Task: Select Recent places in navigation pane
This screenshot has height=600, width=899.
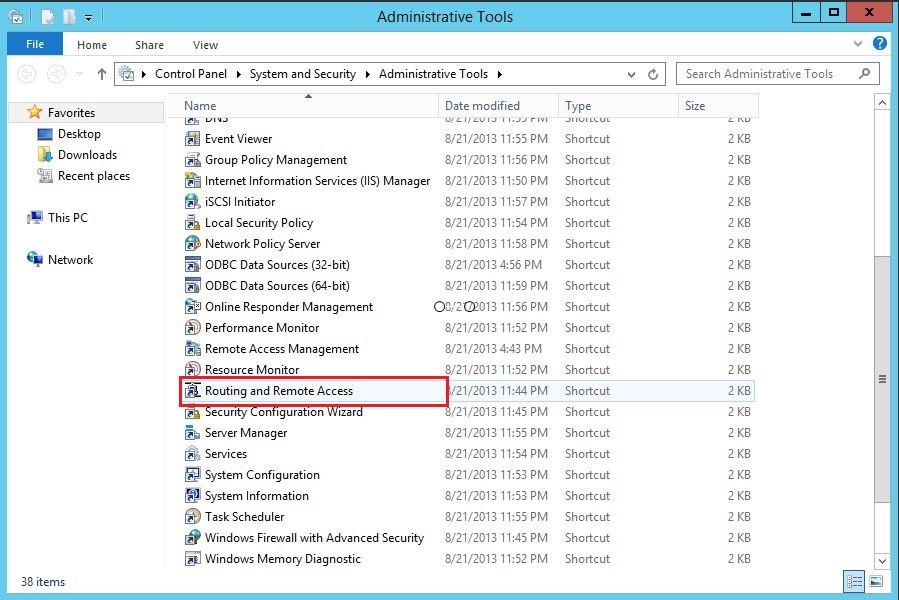Action: tap(93, 176)
